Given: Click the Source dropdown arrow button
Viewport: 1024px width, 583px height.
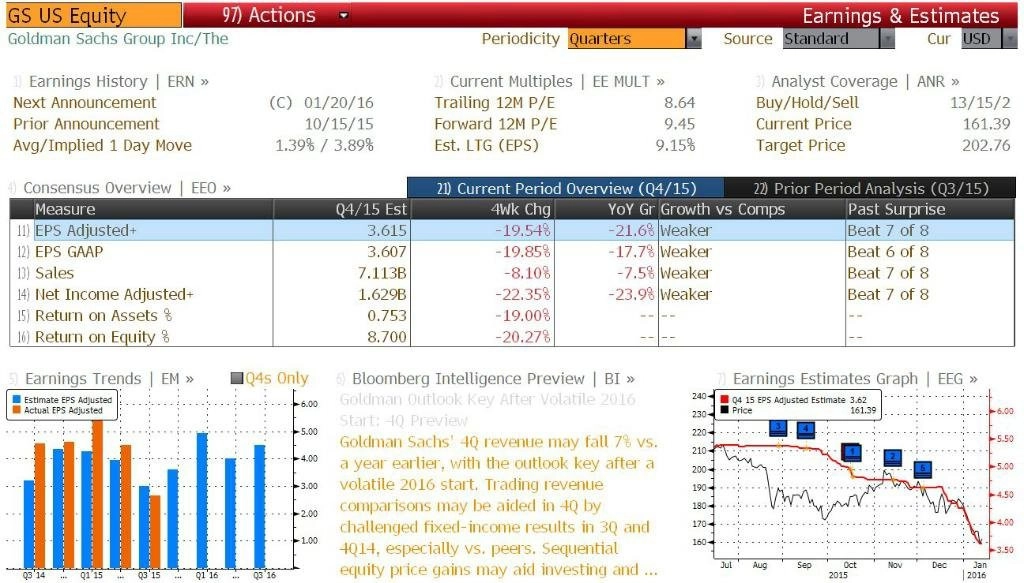Looking at the screenshot, I should [887, 39].
